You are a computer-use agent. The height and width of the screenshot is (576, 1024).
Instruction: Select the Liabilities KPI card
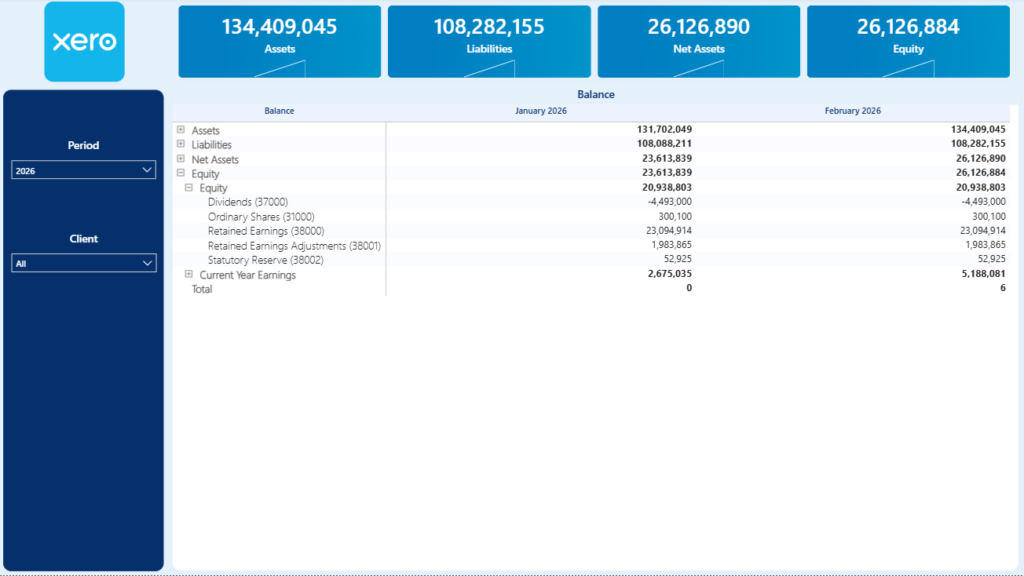coord(488,41)
